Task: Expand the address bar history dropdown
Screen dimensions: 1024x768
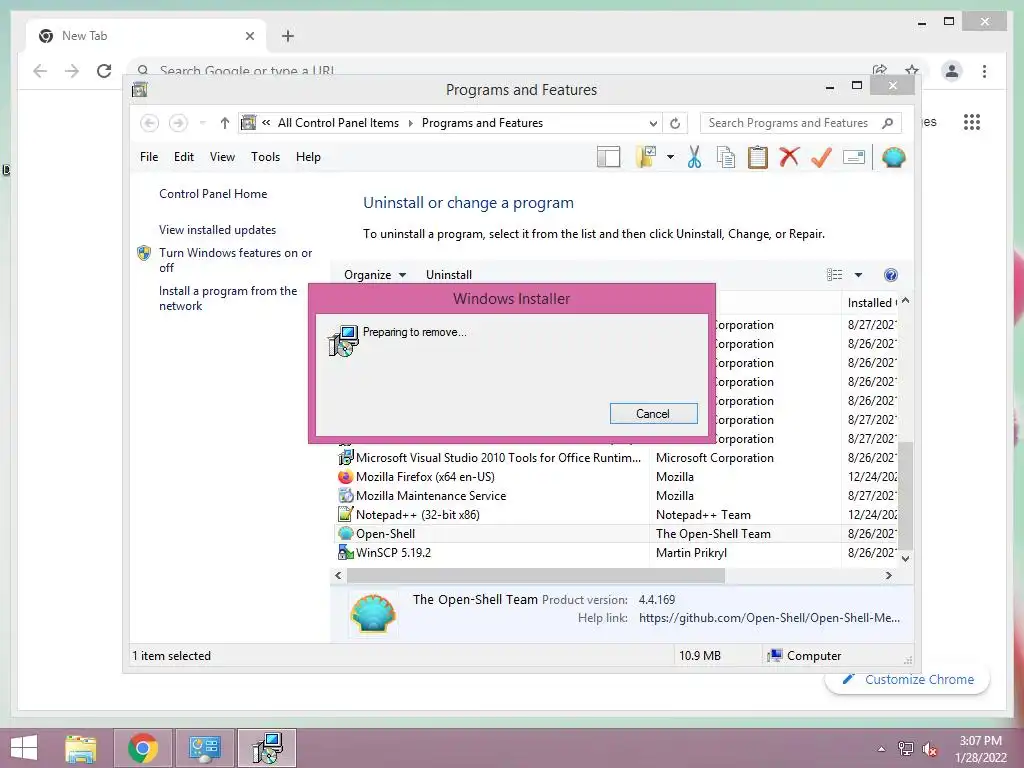Action: 652,123
